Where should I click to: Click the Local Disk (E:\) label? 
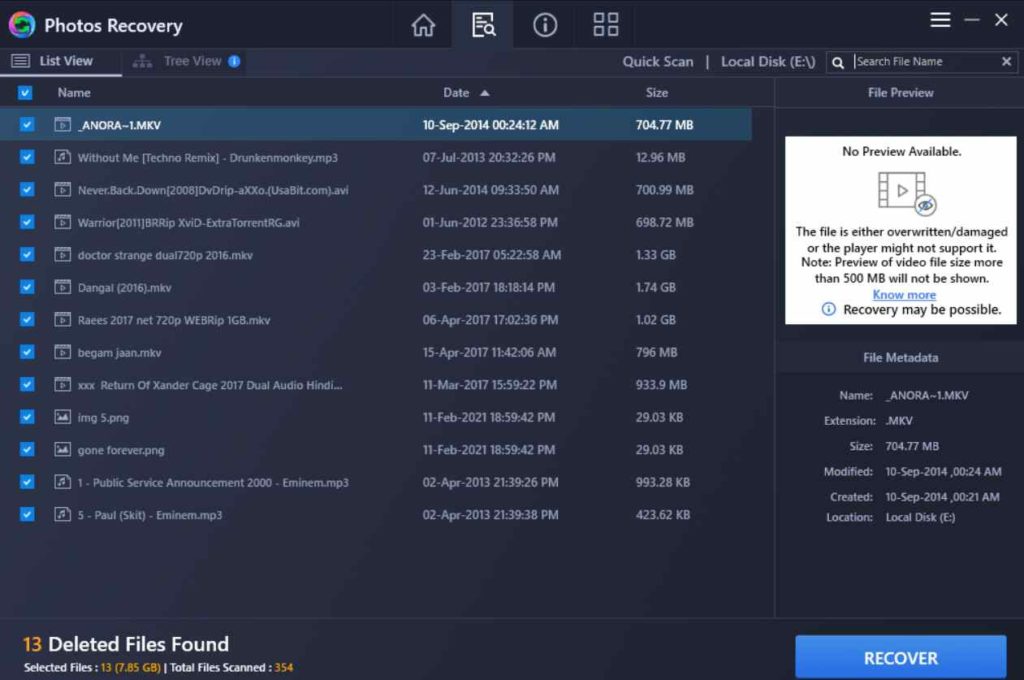point(768,61)
